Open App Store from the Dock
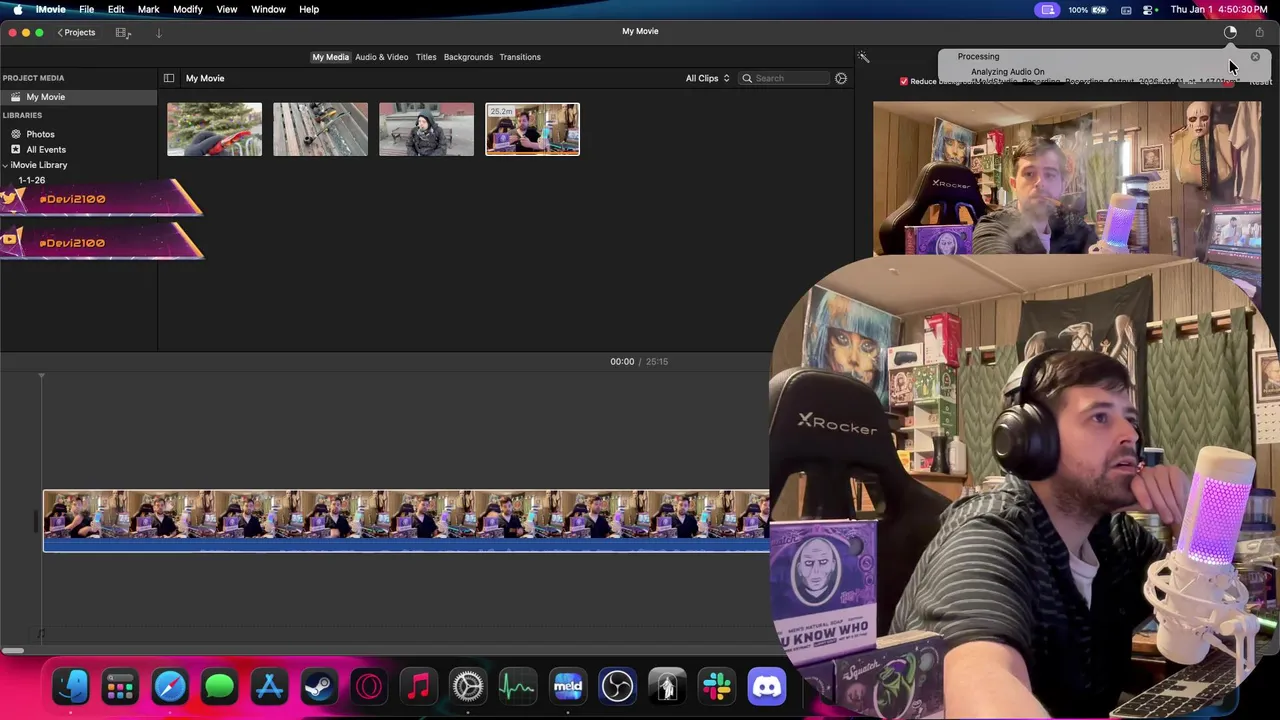 point(269,687)
